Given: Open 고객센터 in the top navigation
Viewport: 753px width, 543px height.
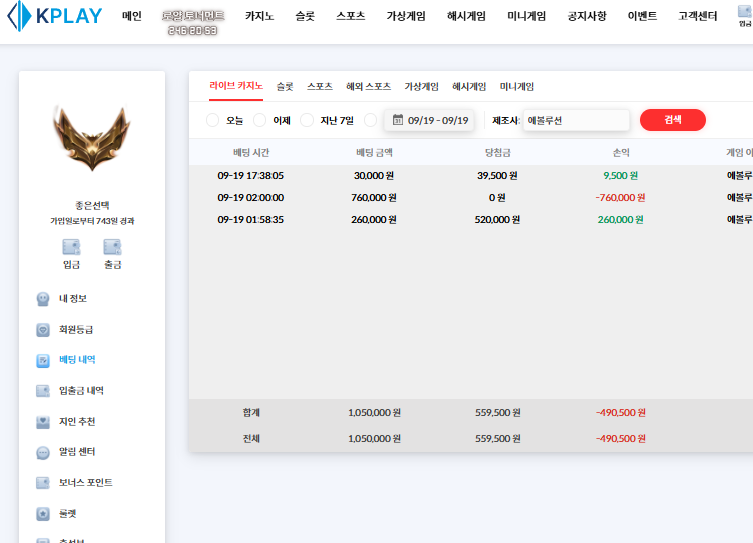Looking at the screenshot, I should coord(697,16).
